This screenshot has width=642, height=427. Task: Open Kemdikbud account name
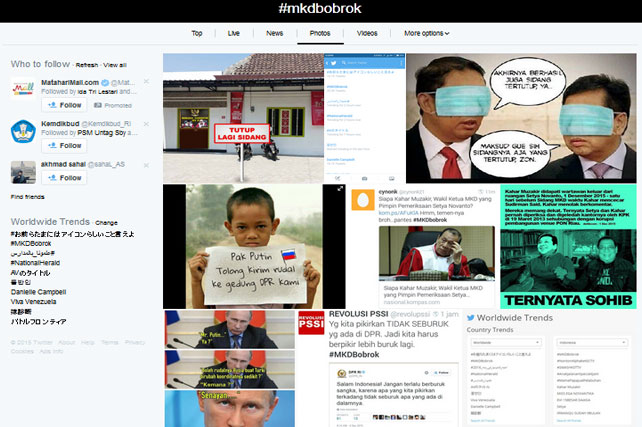tap(60, 124)
